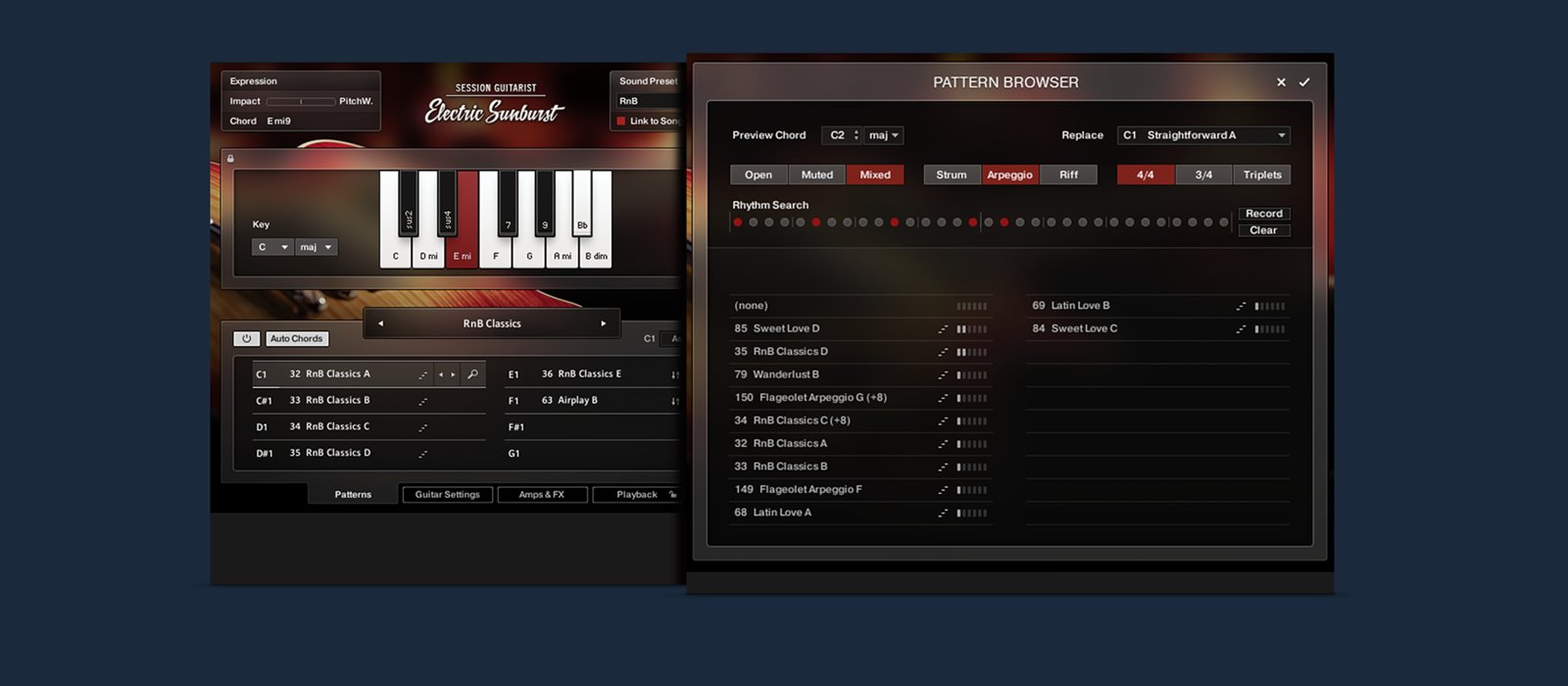Switch to the Guitar Settings tab

point(447,495)
